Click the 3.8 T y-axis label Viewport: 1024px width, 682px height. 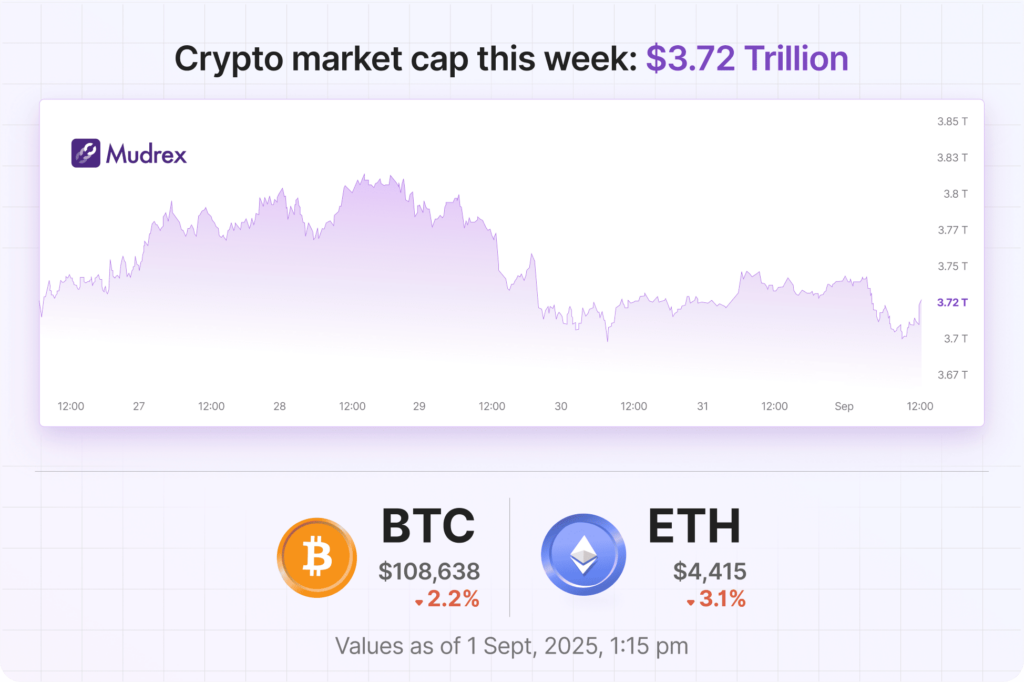(x=954, y=194)
